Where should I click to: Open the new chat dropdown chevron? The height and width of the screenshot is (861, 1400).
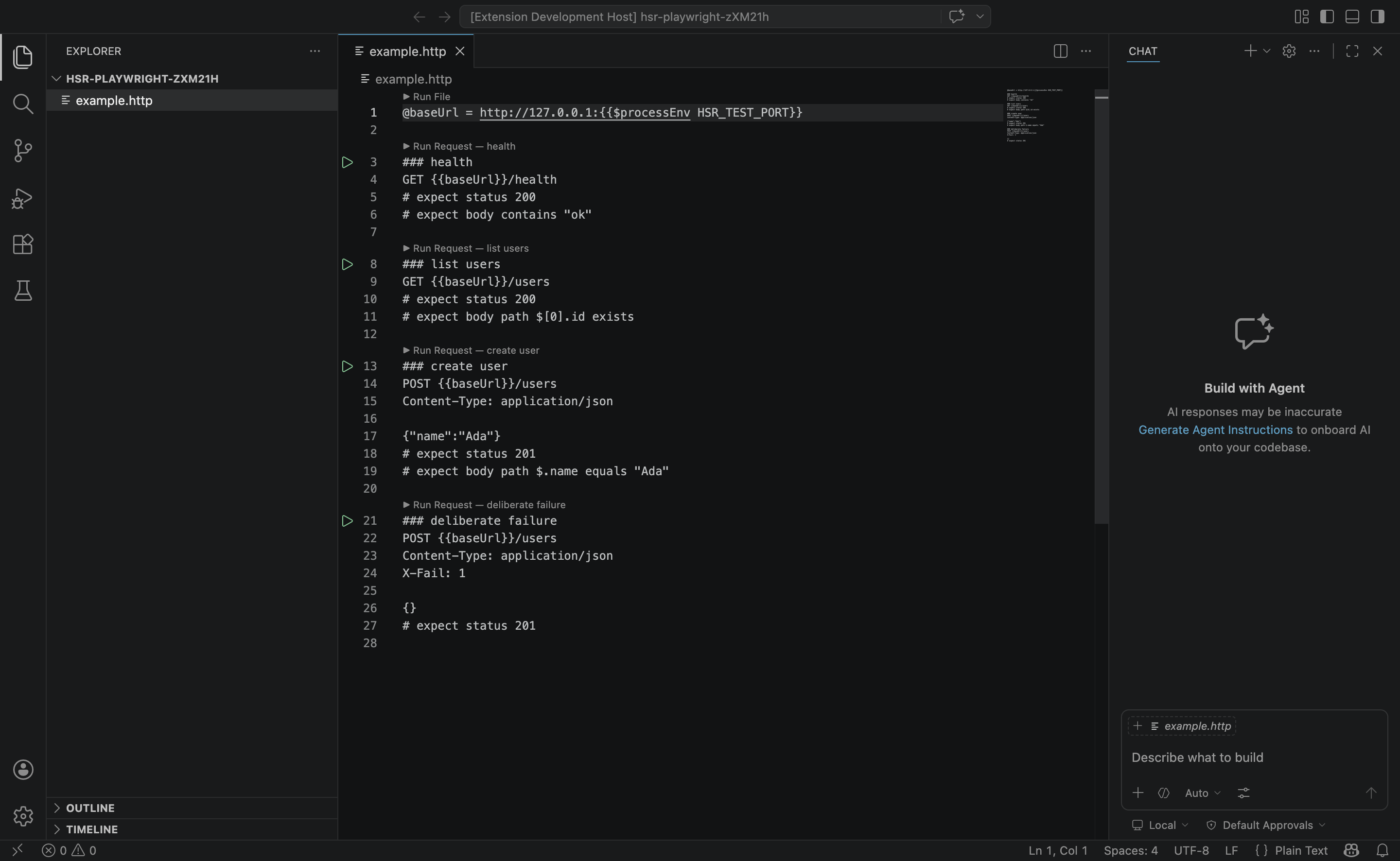tap(1267, 51)
